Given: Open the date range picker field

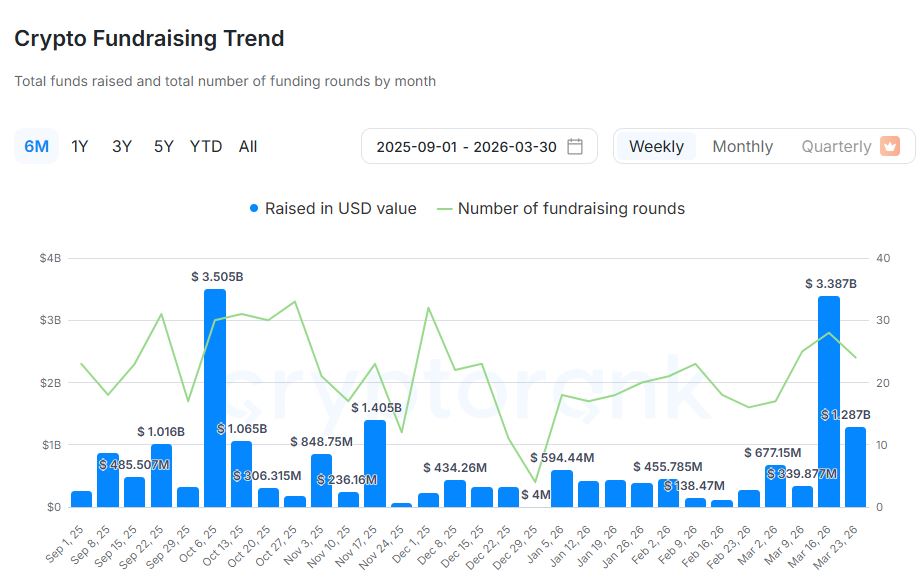Looking at the screenshot, I should coord(466,146).
